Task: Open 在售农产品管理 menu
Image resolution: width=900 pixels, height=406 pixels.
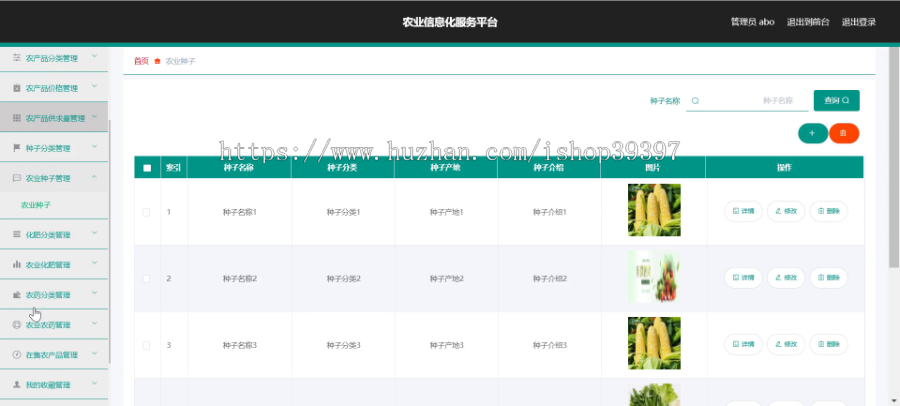Action: click(x=54, y=354)
